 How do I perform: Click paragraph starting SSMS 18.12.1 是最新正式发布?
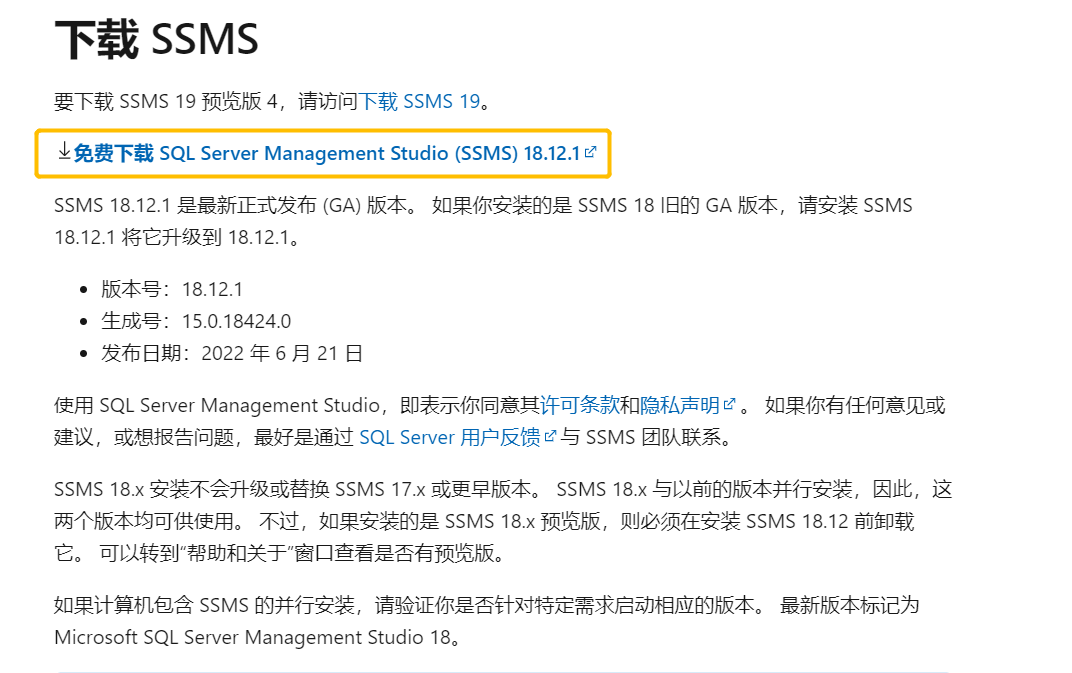[x=483, y=222]
